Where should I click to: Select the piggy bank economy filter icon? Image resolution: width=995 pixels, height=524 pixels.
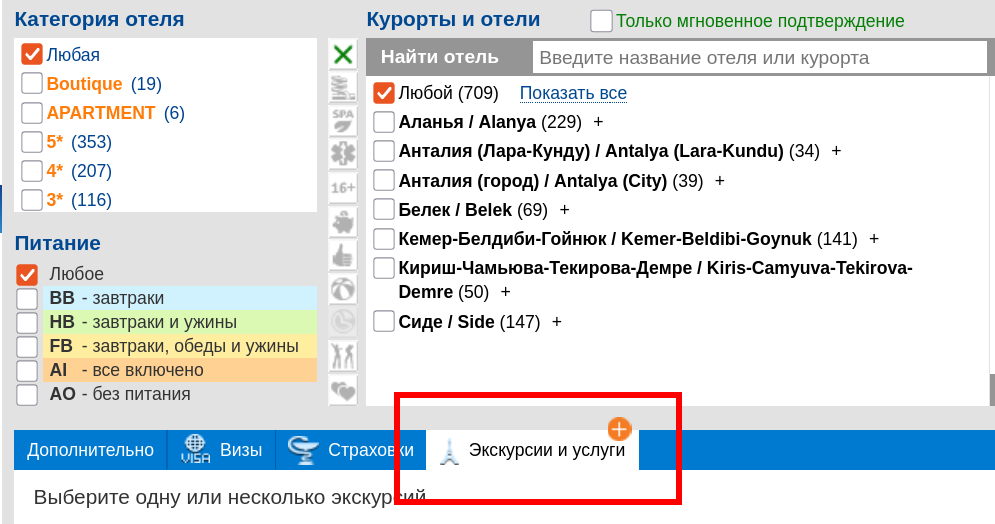343,221
